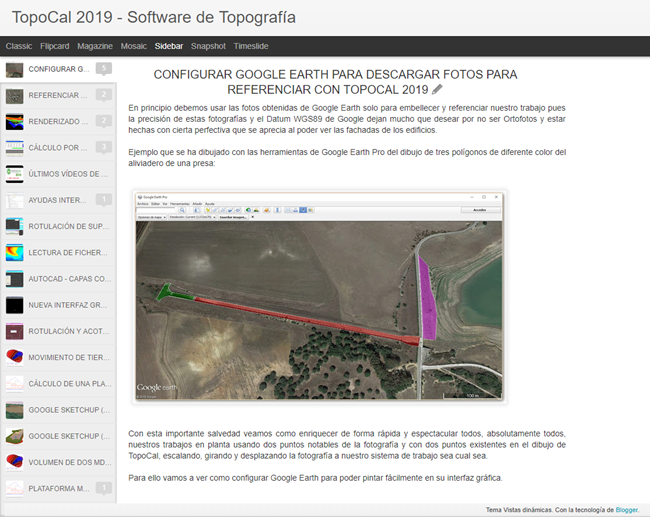The width and height of the screenshot is (650, 518).
Task: Open the Blogger link in footer
Action: coord(626,510)
